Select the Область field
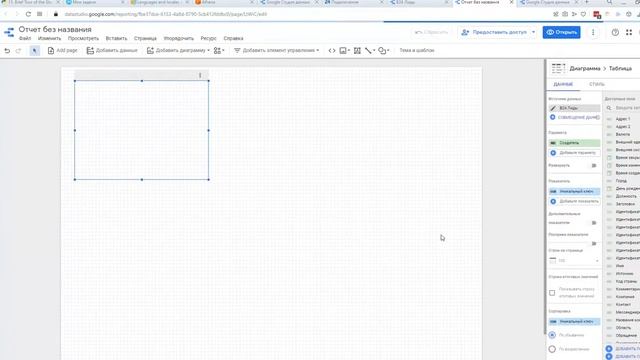 click(x=623, y=328)
